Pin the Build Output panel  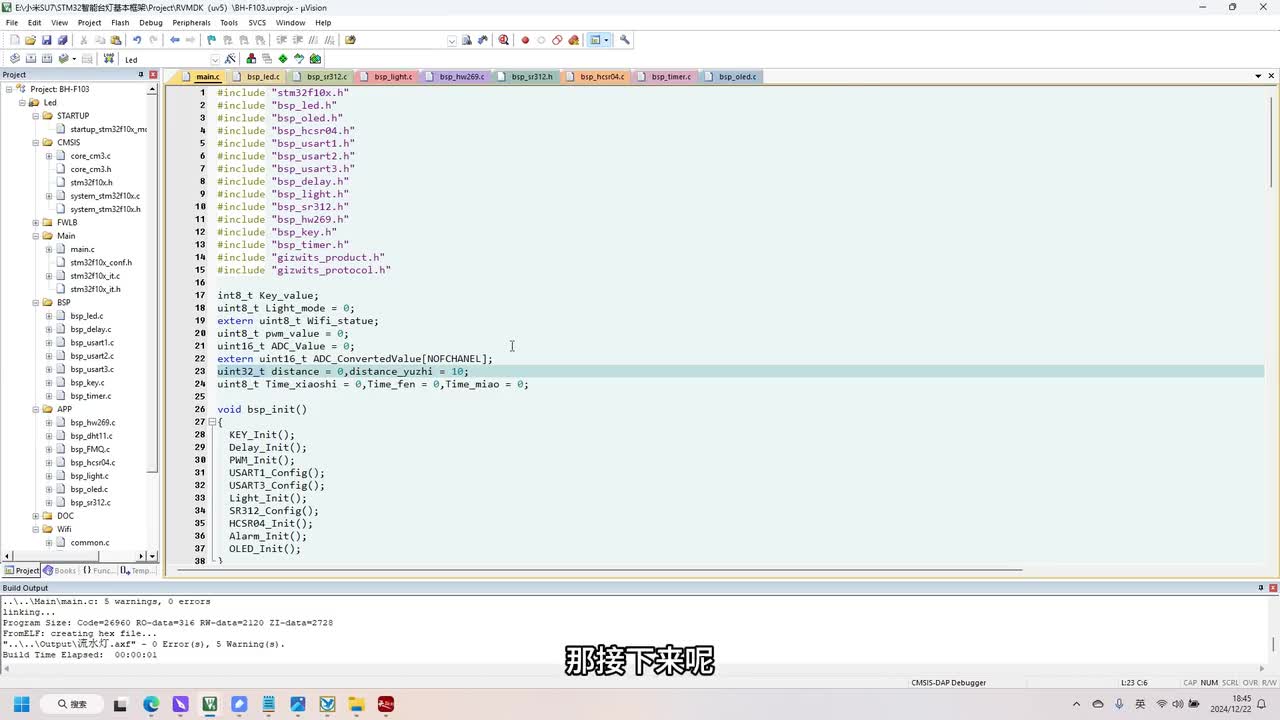click(x=1262, y=588)
